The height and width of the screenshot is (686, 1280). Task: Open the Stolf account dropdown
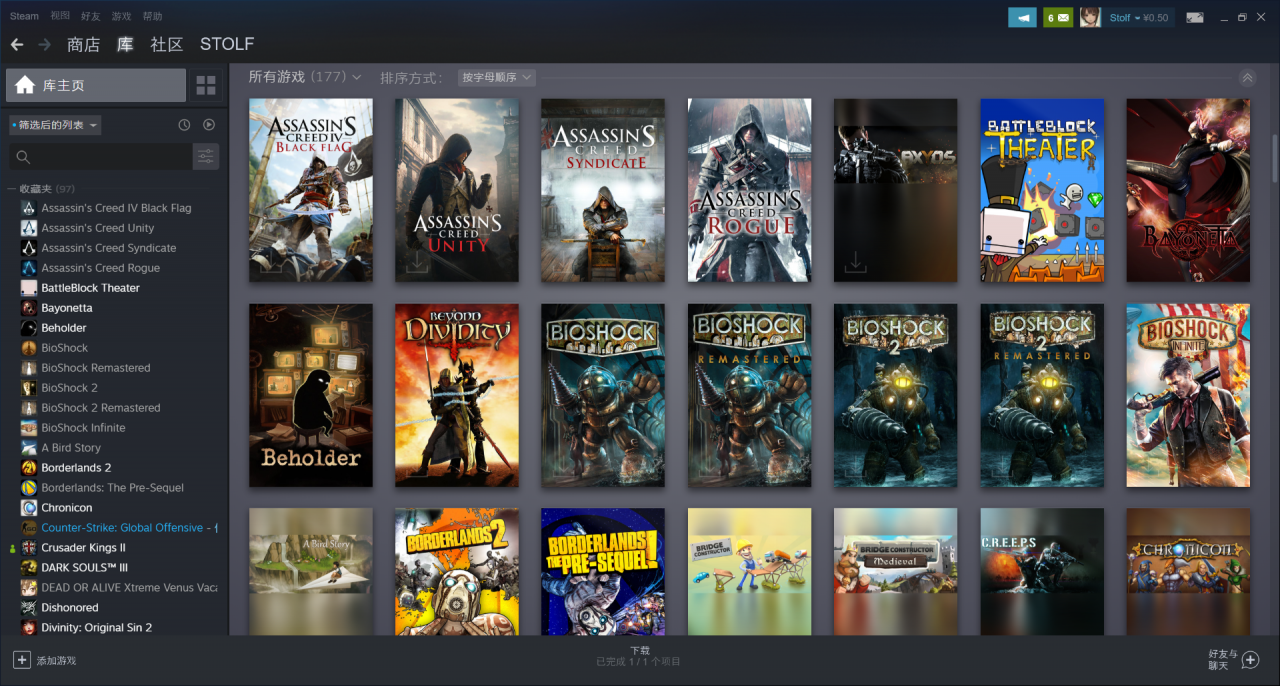(1138, 18)
